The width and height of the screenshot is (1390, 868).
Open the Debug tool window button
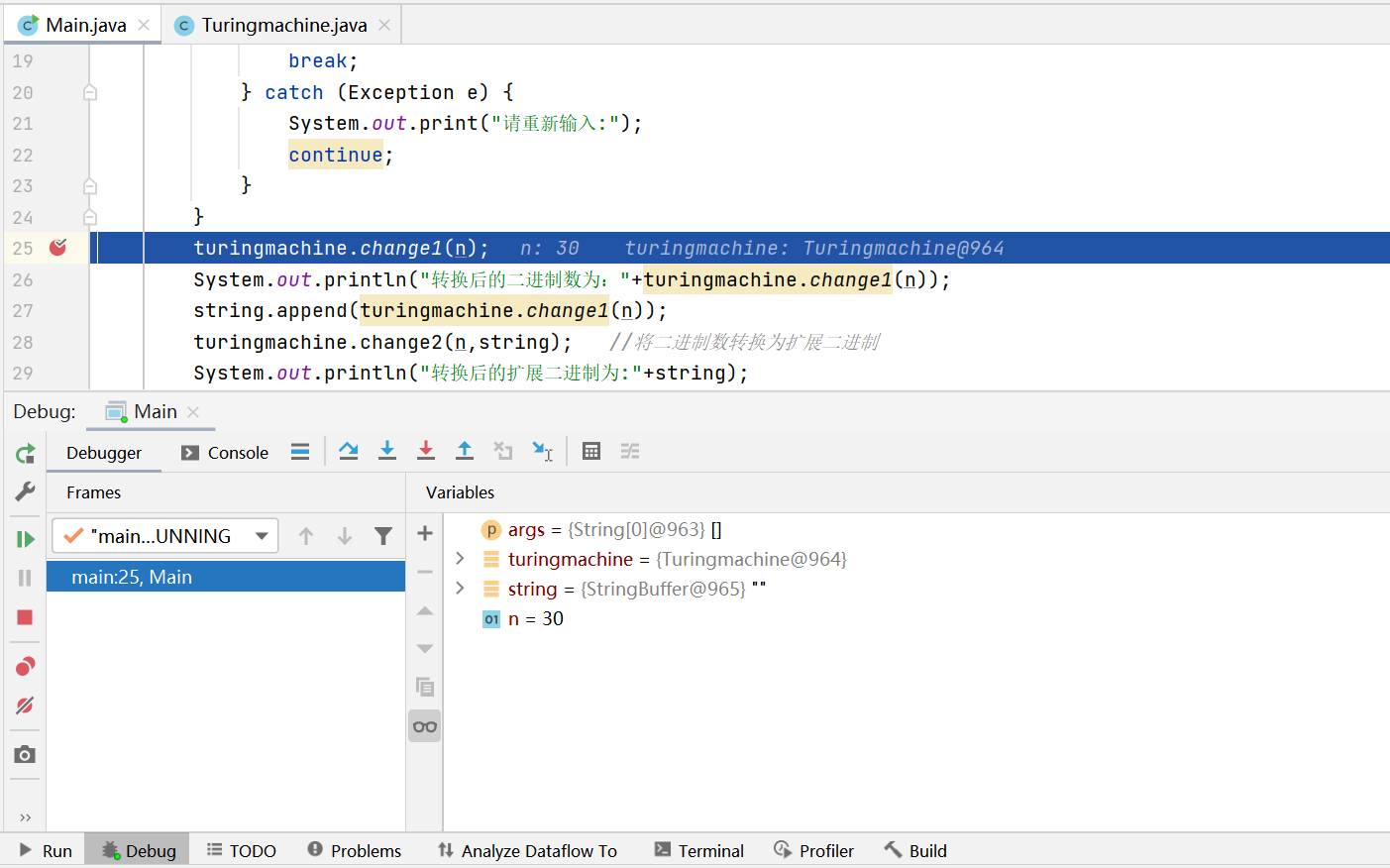point(139,850)
